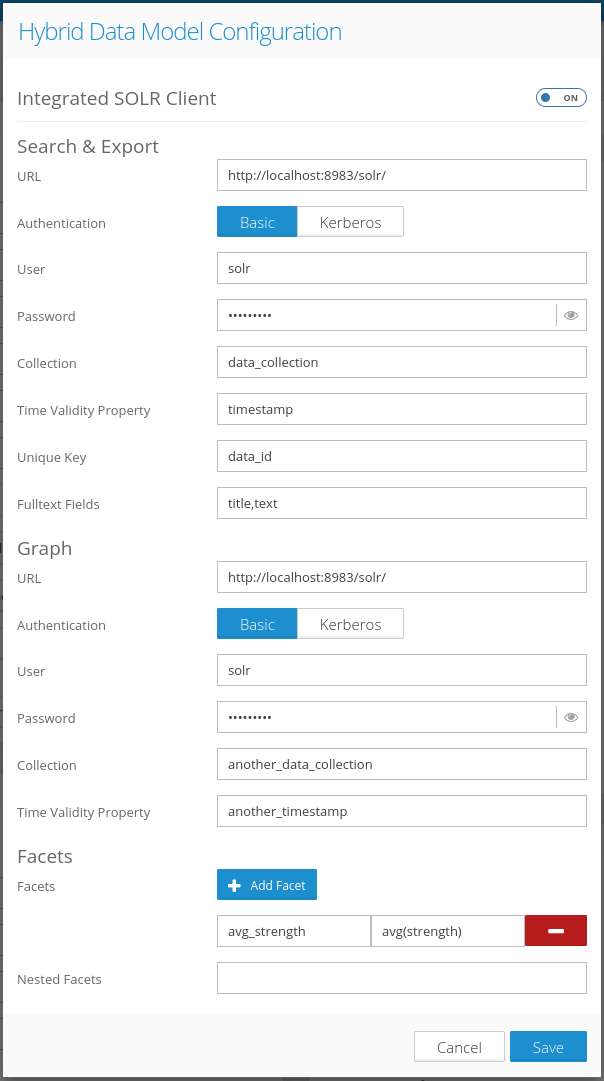The image size is (604, 1081).
Task: Click the data_collection Collection field
Action: point(401,362)
